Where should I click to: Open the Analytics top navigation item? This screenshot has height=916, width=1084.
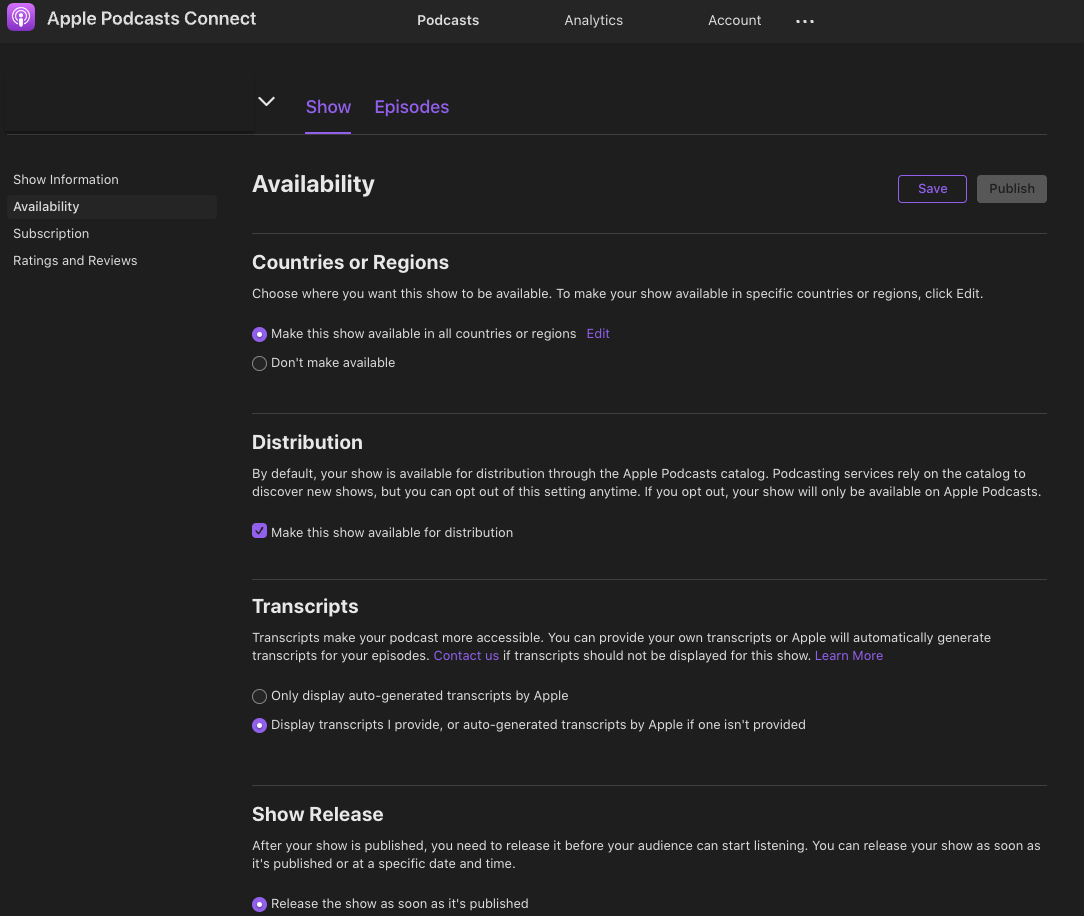pyautogui.click(x=593, y=21)
